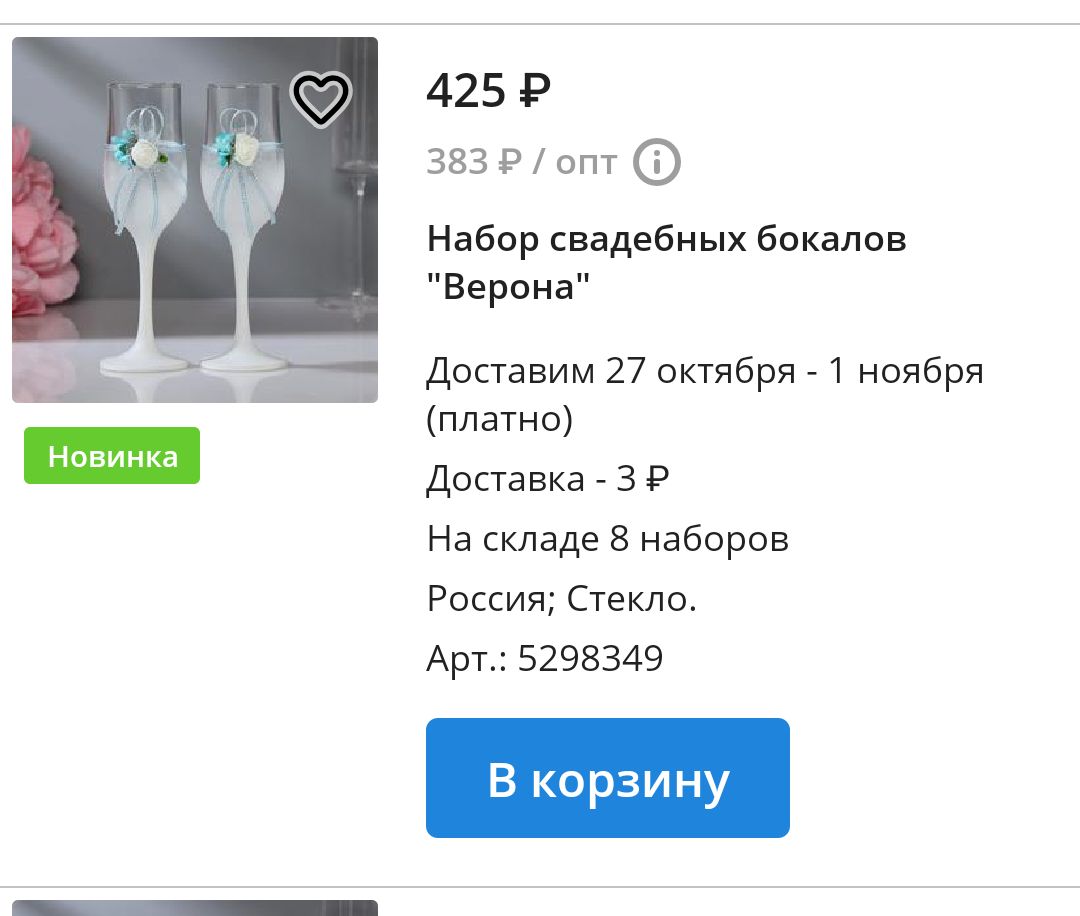Add the Верона glasses to favorites with the heart
1080x916 pixels.
tap(321, 99)
